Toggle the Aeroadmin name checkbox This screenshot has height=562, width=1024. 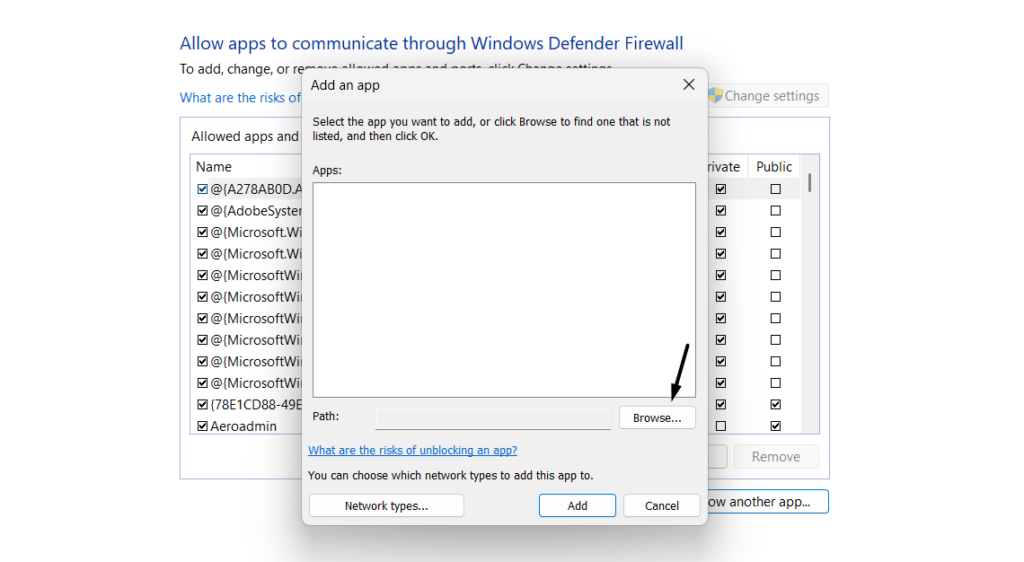tap(203, 426)
